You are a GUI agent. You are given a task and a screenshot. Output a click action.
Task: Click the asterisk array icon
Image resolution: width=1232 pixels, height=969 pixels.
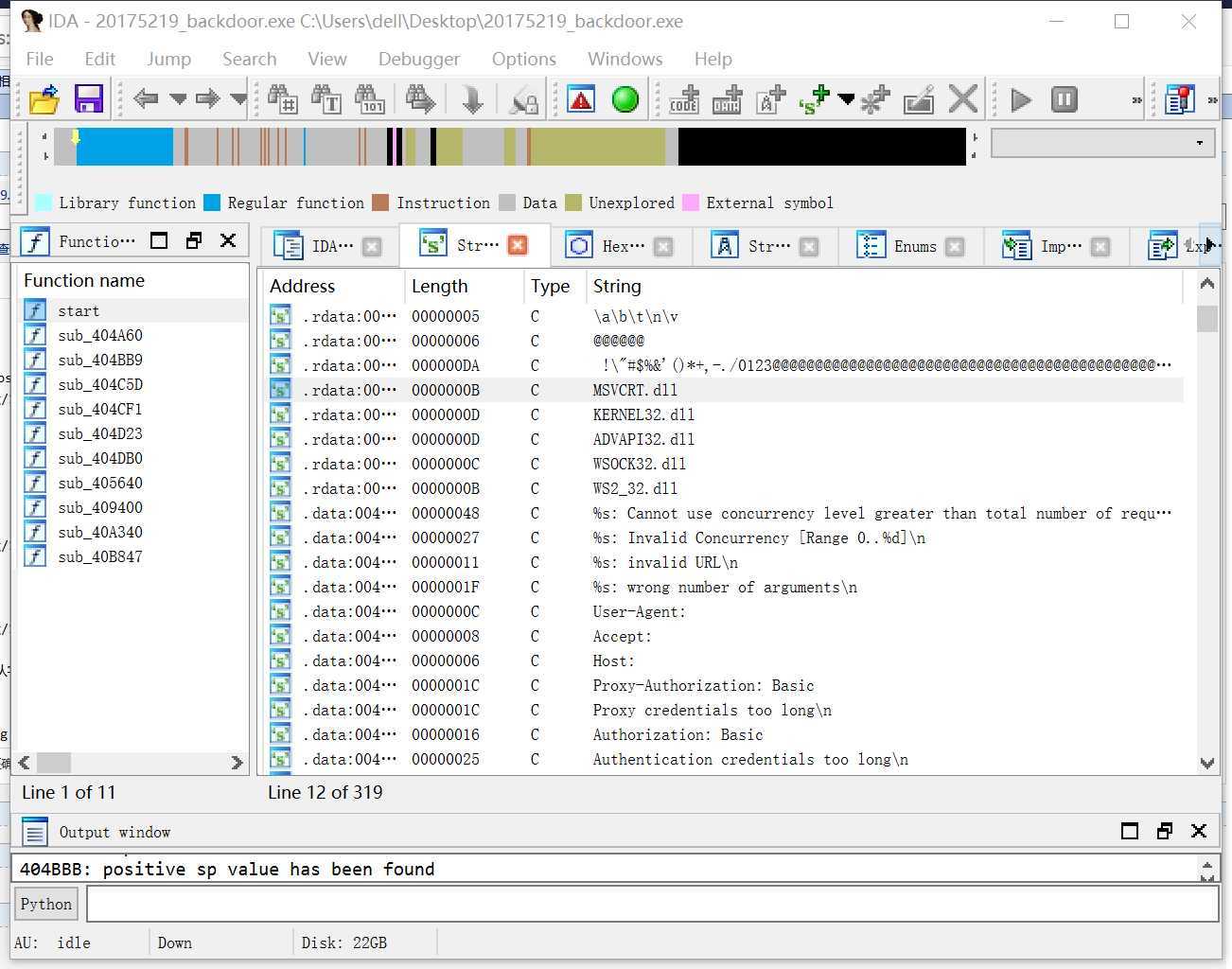tap(875, 98)
